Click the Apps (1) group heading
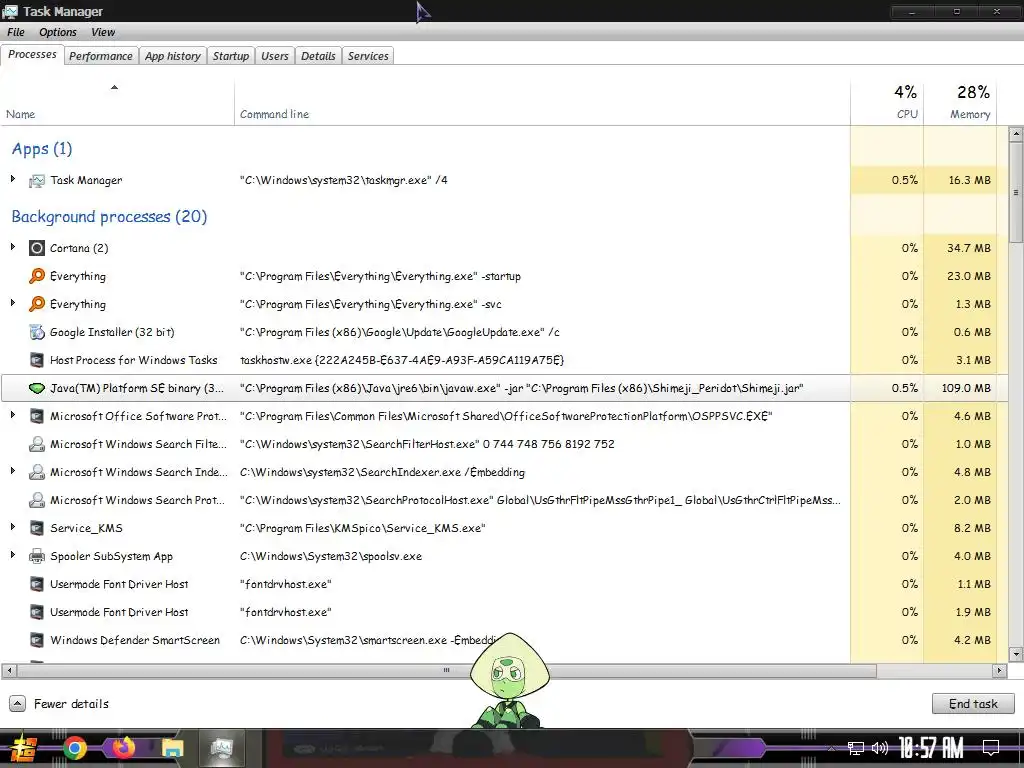 coord(42,149)
